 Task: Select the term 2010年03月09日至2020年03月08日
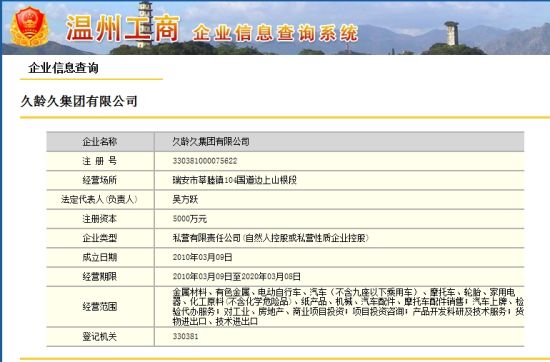tap(236, 277)
